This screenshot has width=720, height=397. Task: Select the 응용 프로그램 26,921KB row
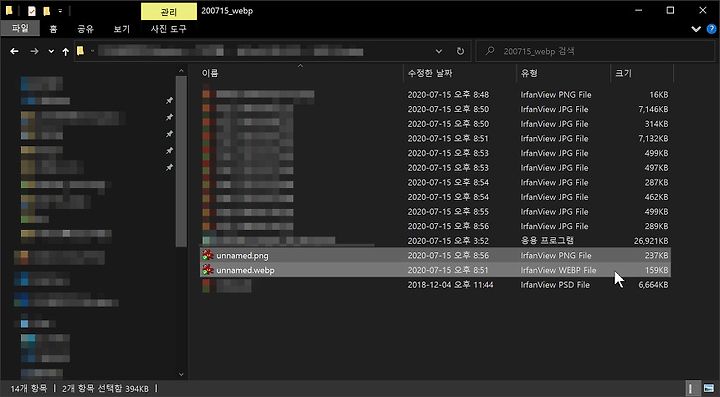[x=435, y=241]
